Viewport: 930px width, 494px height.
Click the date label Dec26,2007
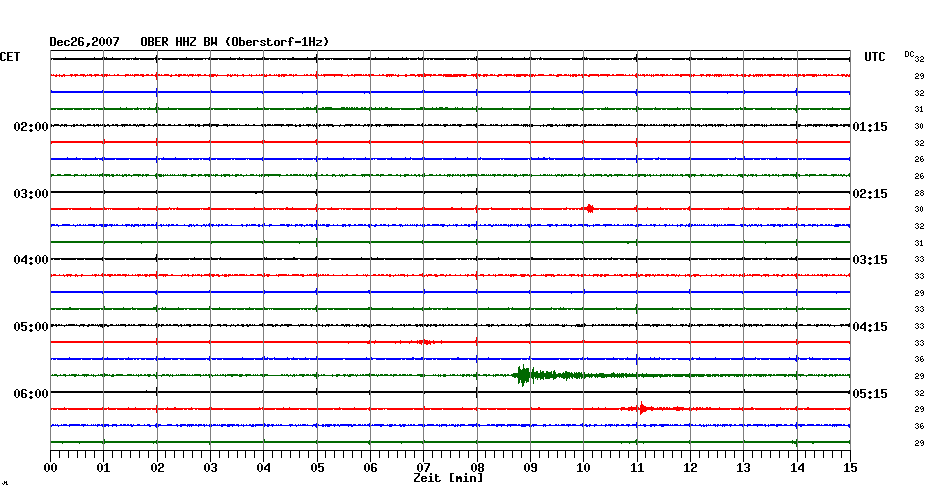(84, 42)
